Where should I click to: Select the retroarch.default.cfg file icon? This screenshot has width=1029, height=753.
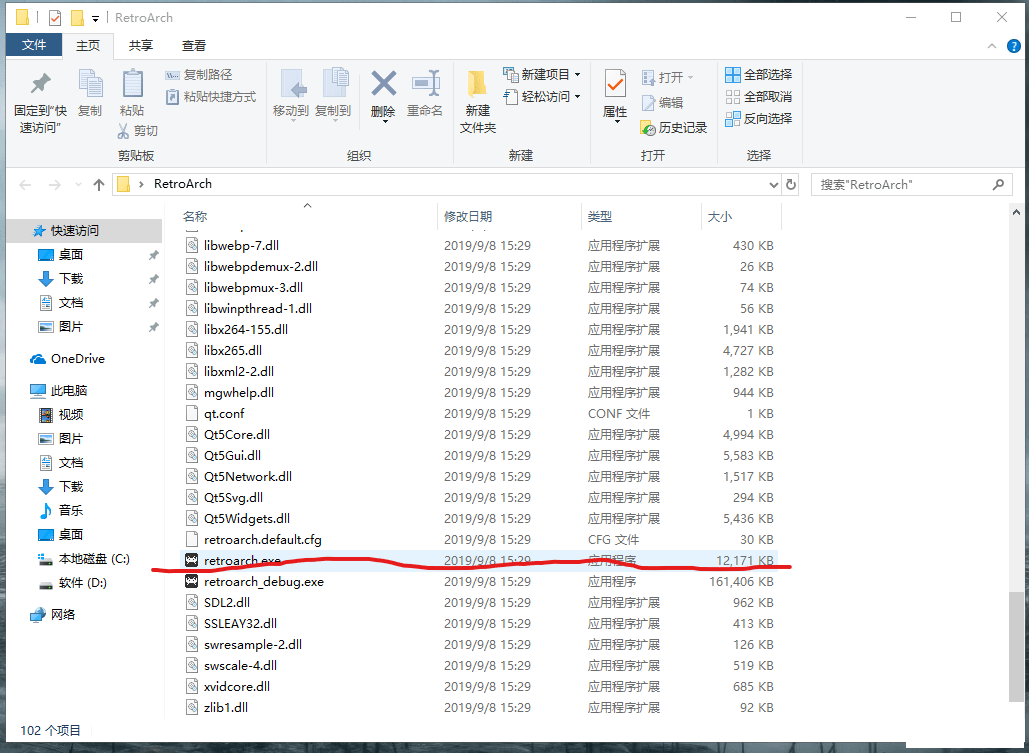[x=192, y=540]
